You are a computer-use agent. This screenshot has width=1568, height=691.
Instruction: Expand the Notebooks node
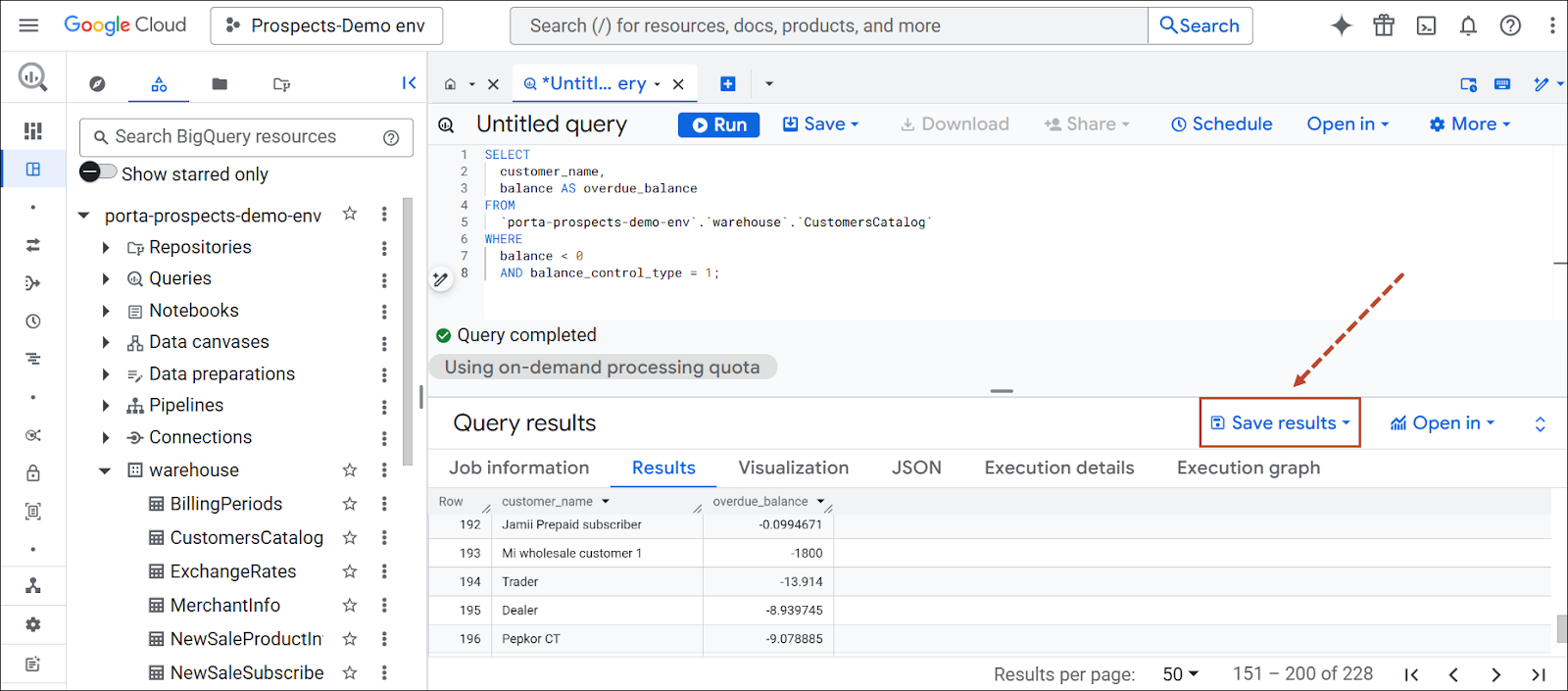(x=106, y=312)
